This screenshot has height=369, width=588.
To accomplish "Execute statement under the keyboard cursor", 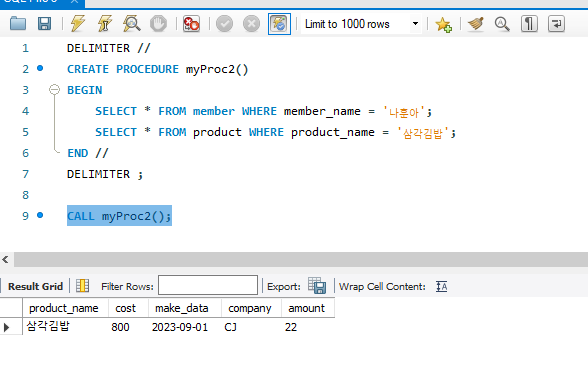I will [105, 24].
